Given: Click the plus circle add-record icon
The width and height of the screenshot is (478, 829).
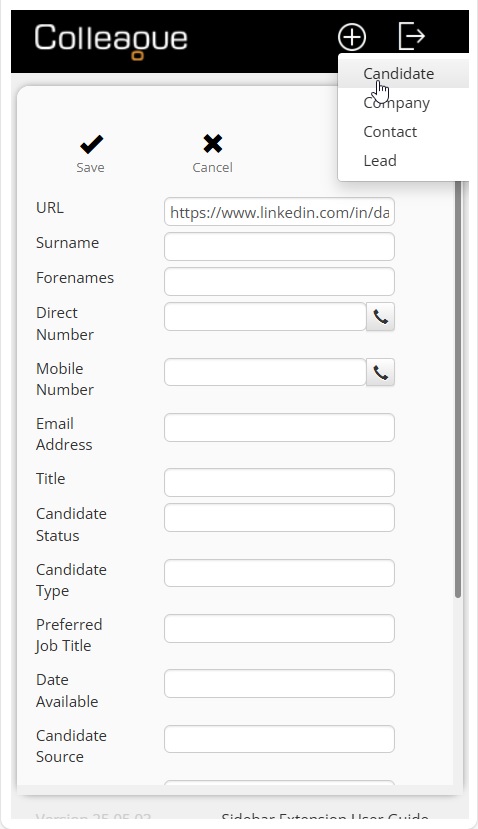Looking at the screenshot, I should tap(352, 37).
